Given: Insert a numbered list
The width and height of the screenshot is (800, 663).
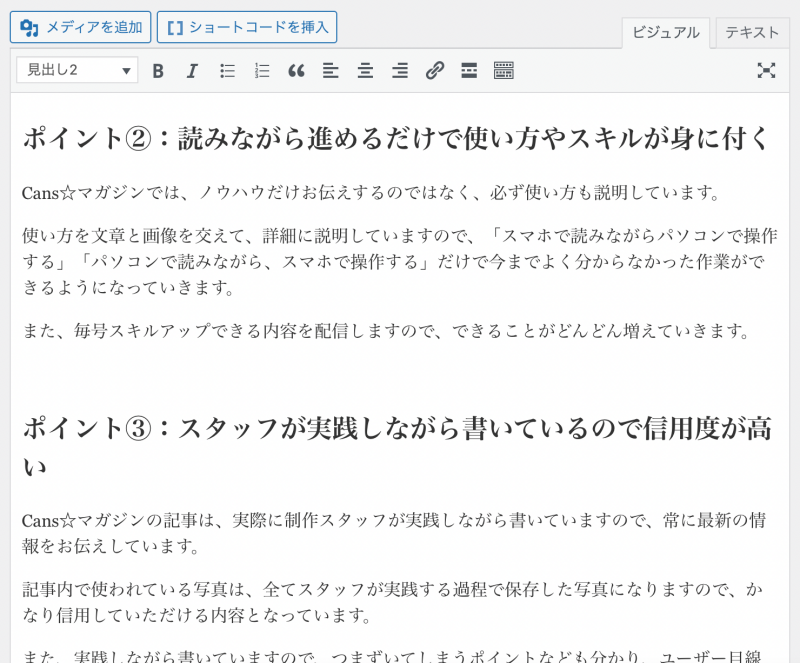Looking at the screenshot, I should coord(262,71).
